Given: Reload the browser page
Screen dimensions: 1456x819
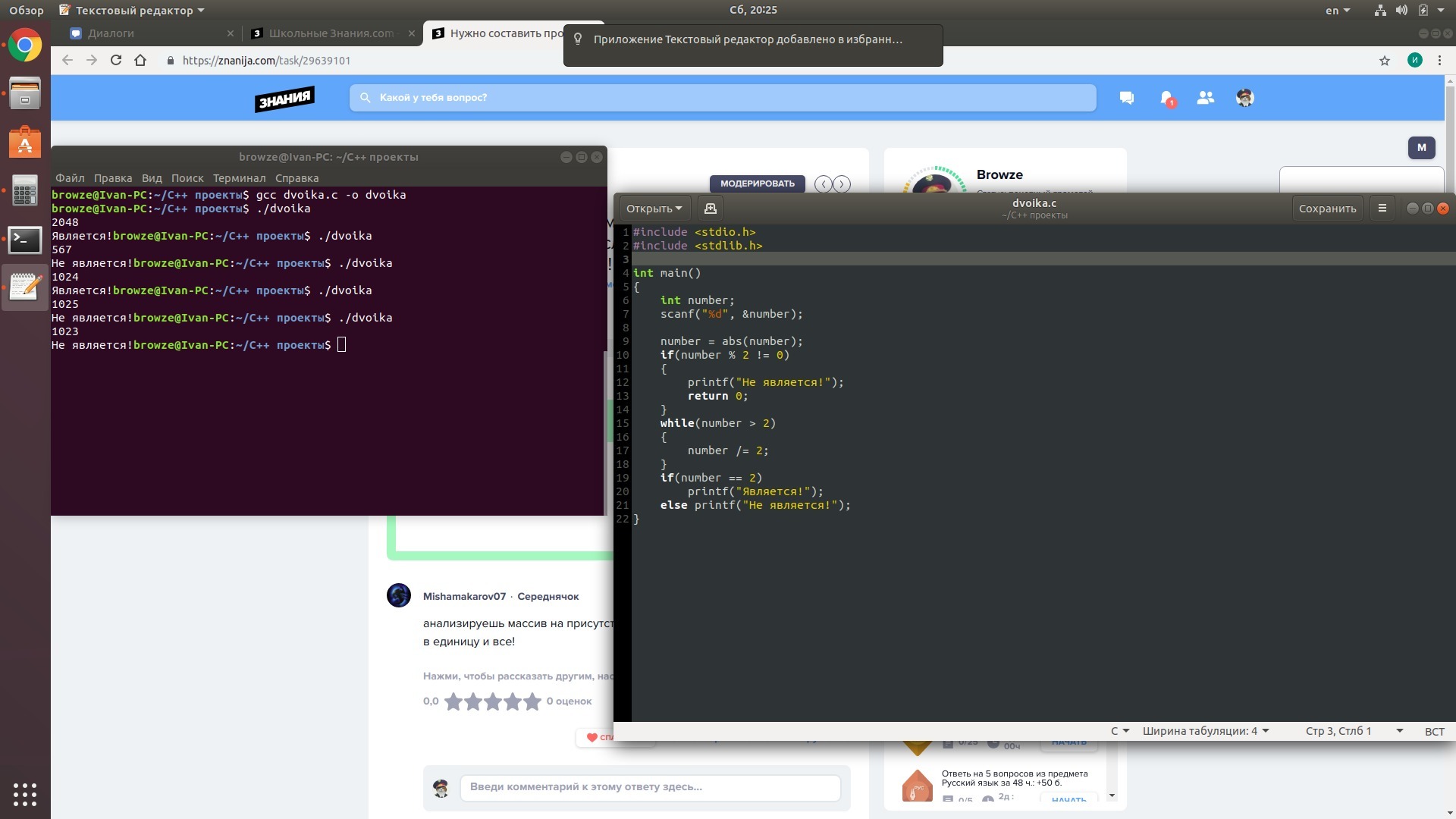Looking at the screenshot, I should 116,61.
